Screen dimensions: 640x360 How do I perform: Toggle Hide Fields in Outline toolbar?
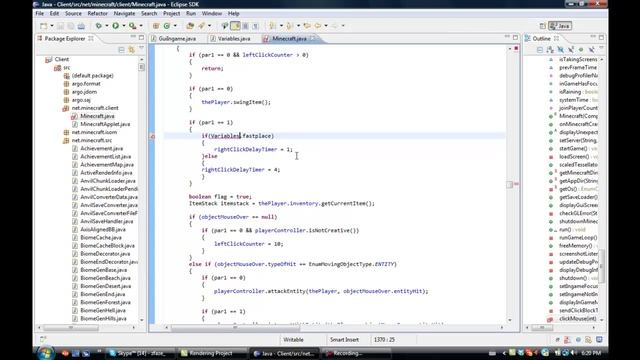[560, 50]
